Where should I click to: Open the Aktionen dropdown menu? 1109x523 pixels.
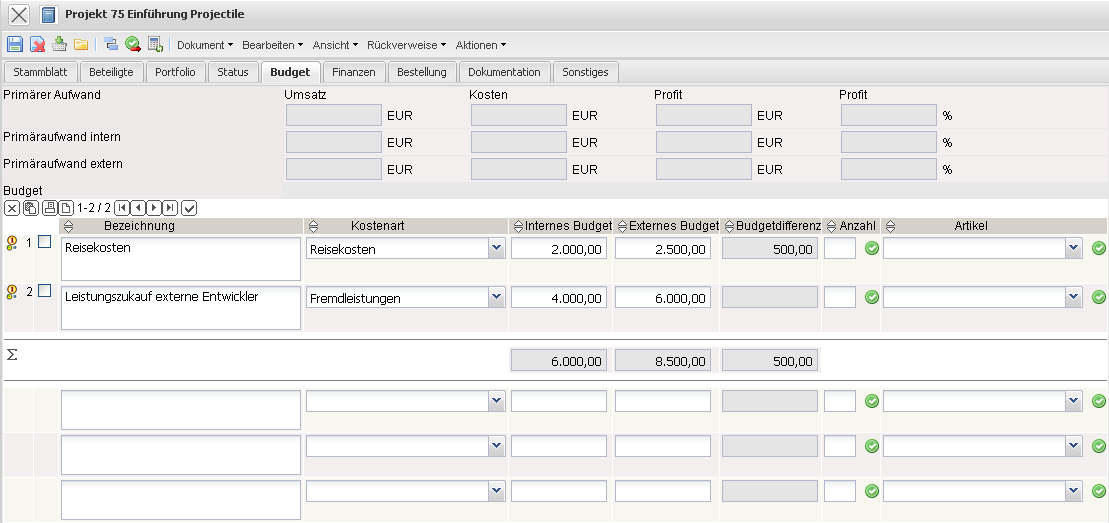click(480, 45)
